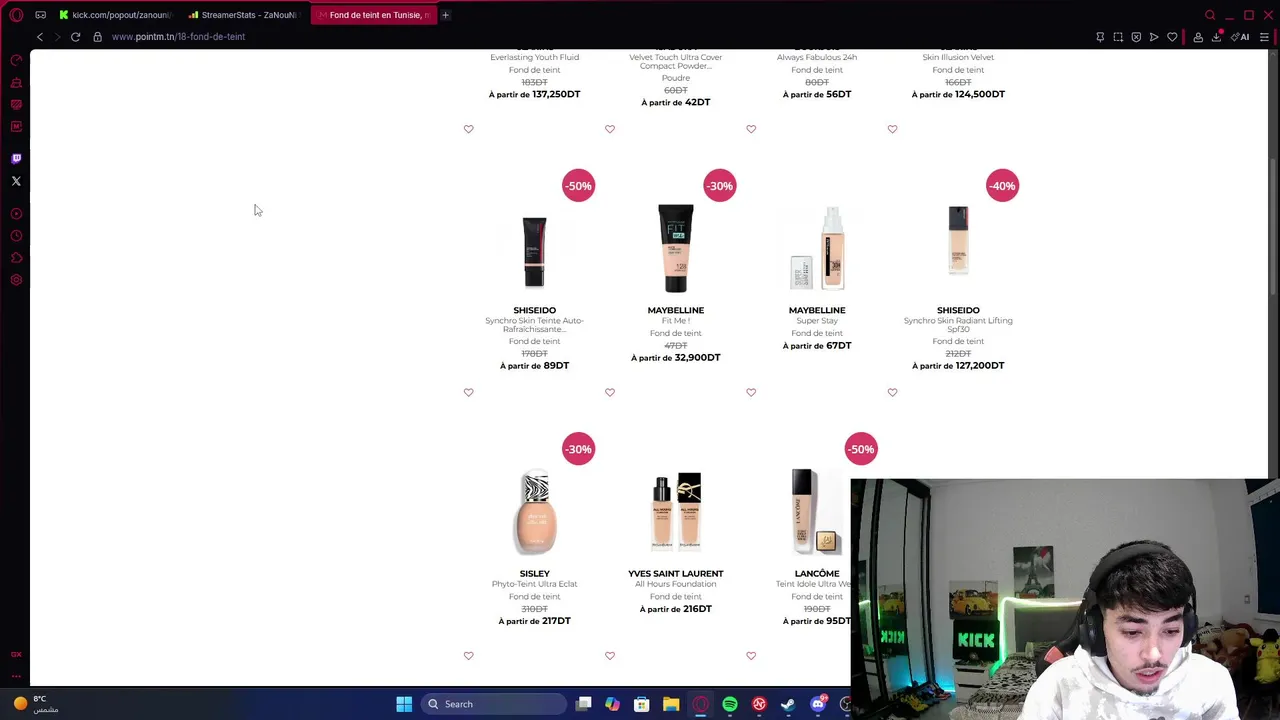Switch to the StreamerStats tab

click(247, 15)
